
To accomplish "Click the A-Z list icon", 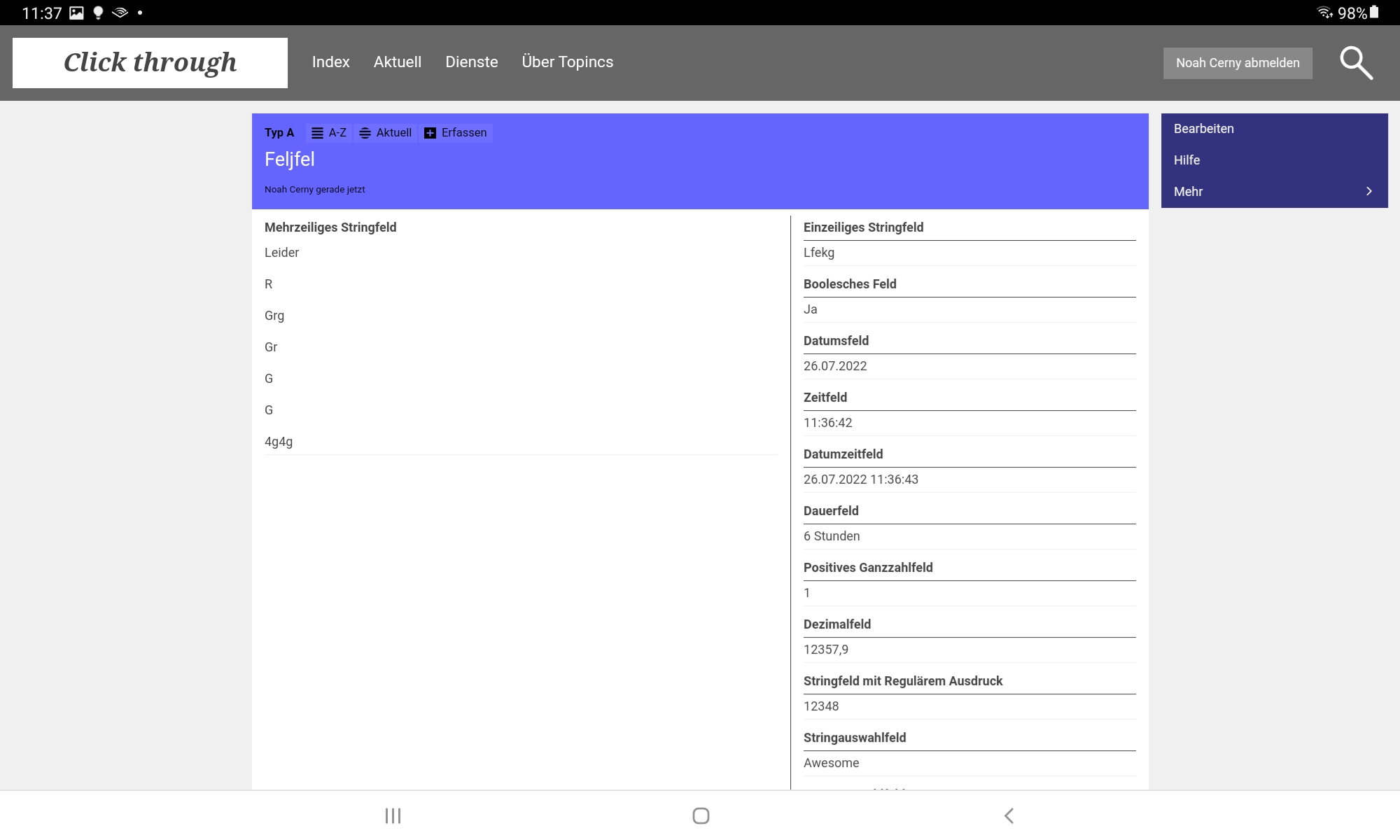I will pos(317,133).
